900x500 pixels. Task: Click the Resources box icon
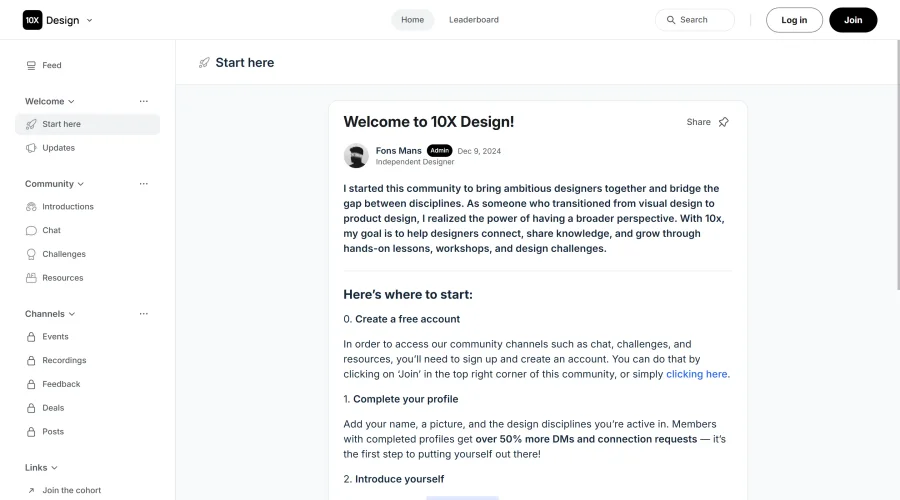[x=31, y=278]
